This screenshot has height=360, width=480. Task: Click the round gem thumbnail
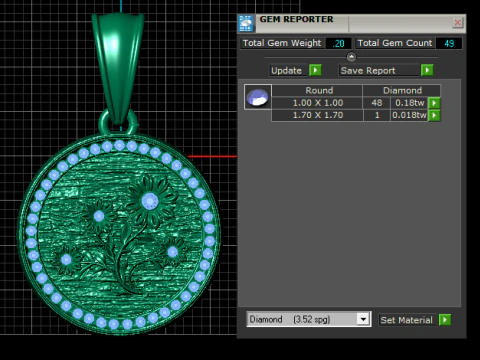coord(258,97)
